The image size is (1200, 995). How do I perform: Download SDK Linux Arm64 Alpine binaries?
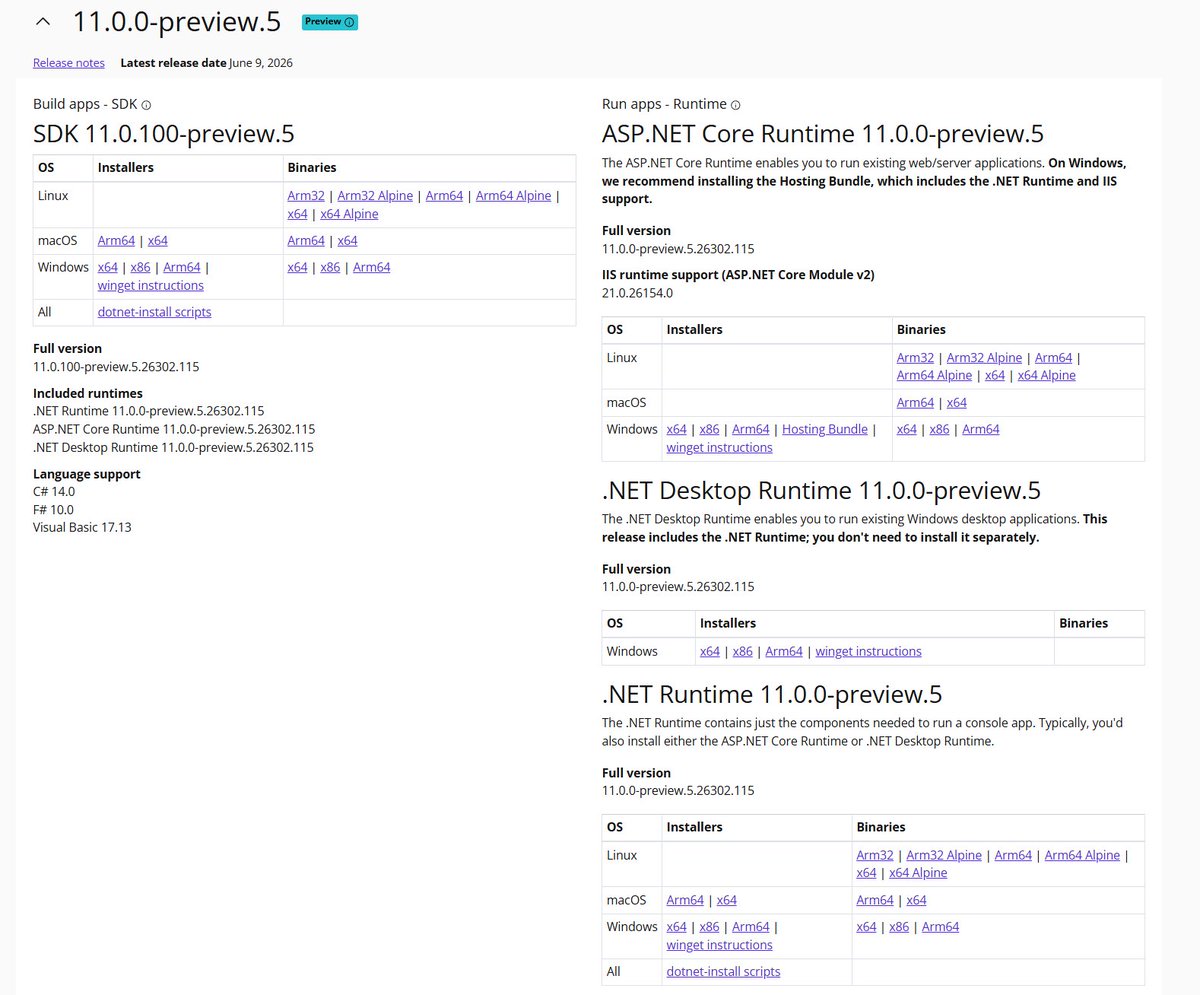click(513, 195)
